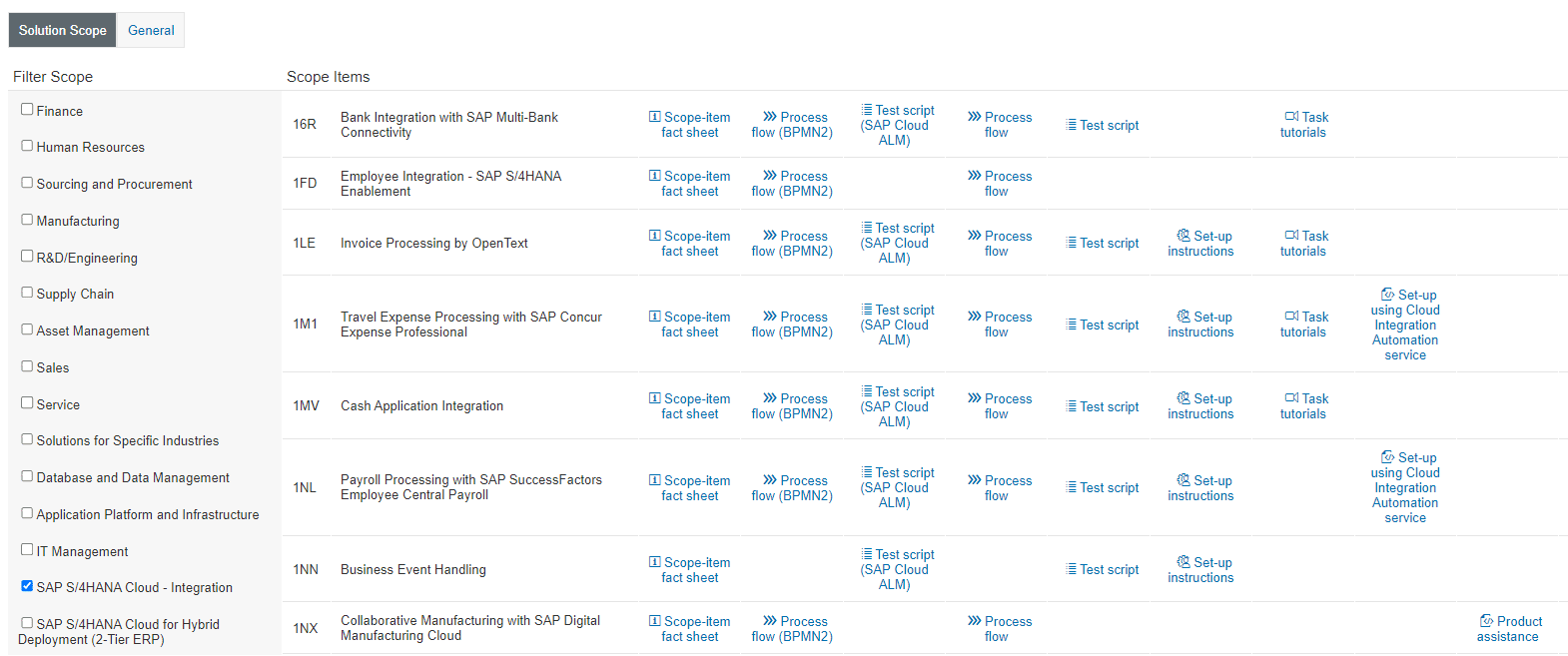Click Test script (SAP Cloud ALM) icon for 1M1
The height and width of the screenshot is (656, 1568).
pos(867,310)
